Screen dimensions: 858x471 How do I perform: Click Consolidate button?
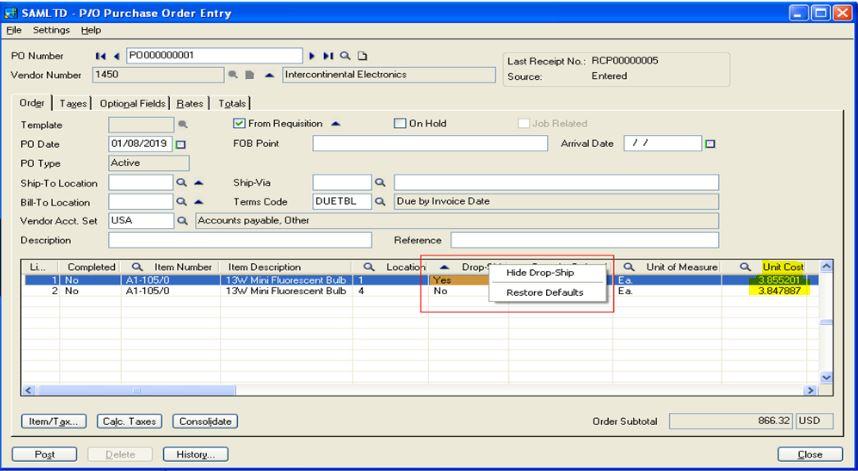click(x=205, y=422)
